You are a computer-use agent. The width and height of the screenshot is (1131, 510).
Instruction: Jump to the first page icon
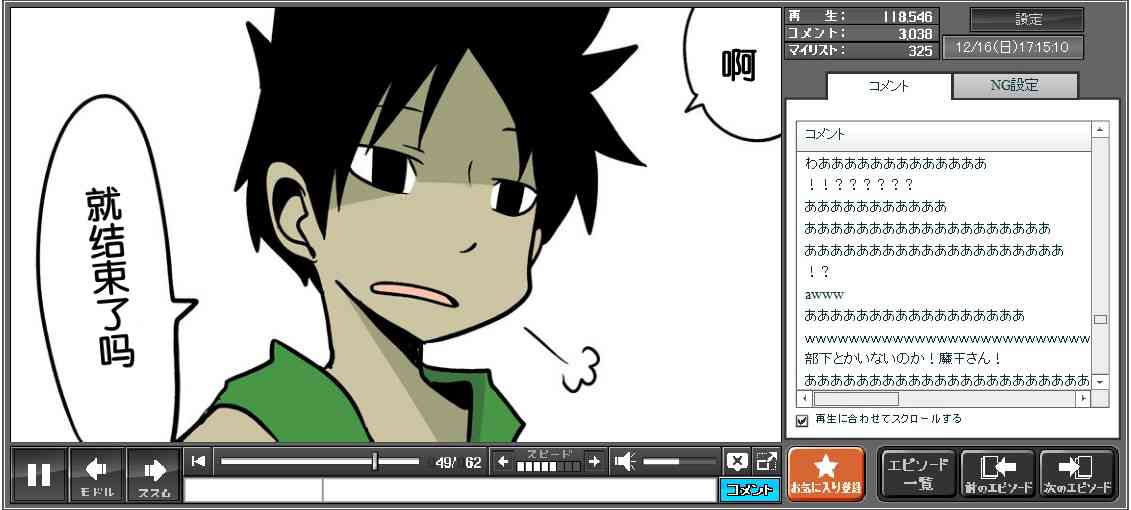pos(199,461)
